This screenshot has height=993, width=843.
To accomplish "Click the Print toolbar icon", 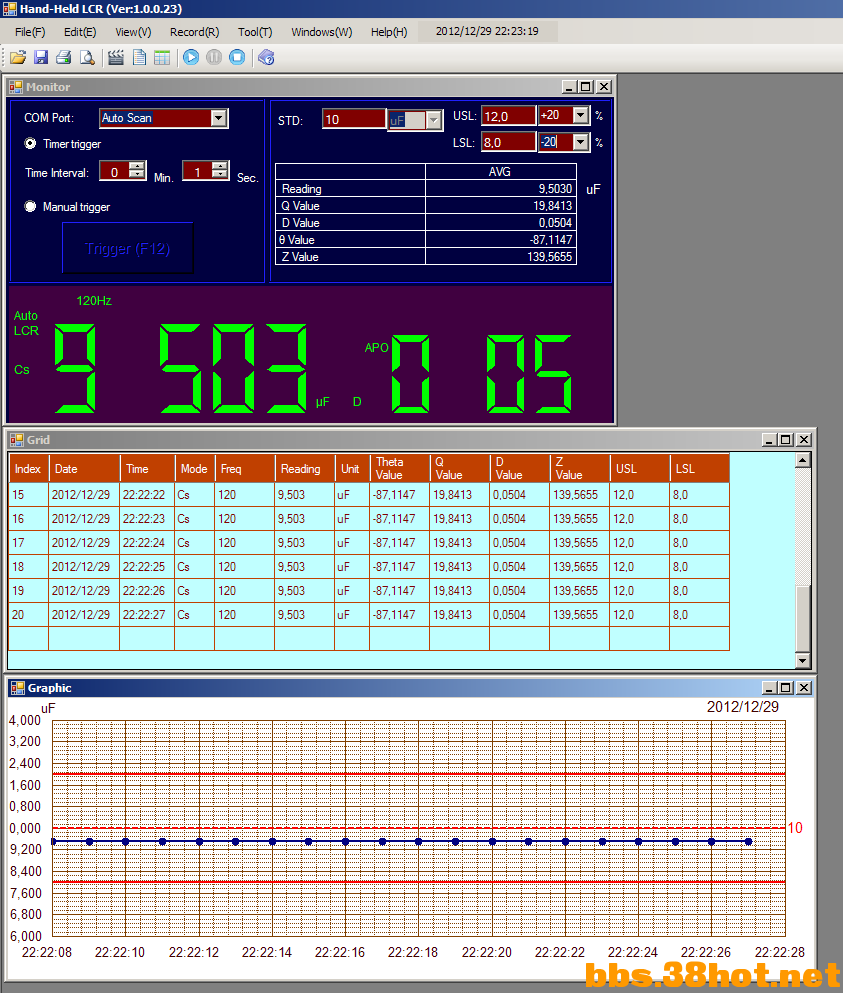I will [63, 58].
